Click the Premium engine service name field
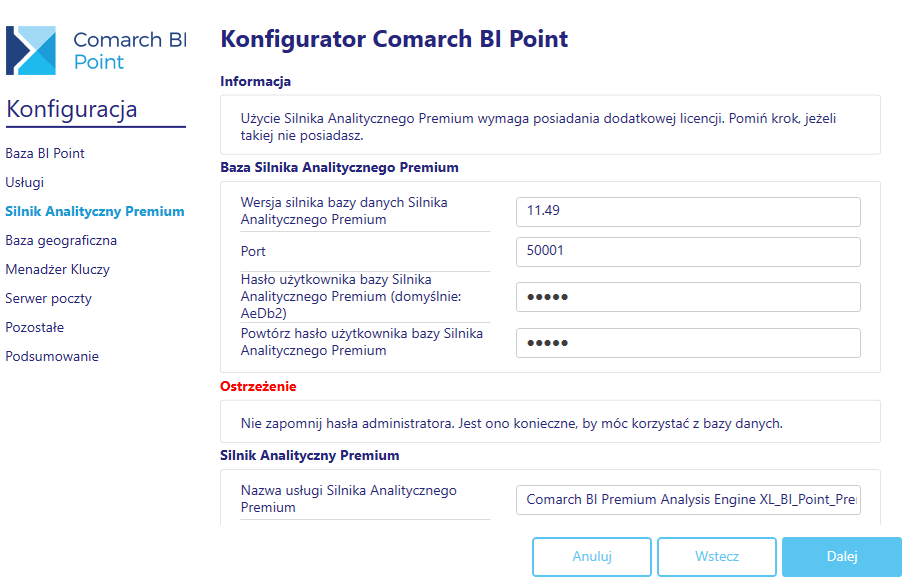This screenshot has height=586, width=907. point(688,500)
